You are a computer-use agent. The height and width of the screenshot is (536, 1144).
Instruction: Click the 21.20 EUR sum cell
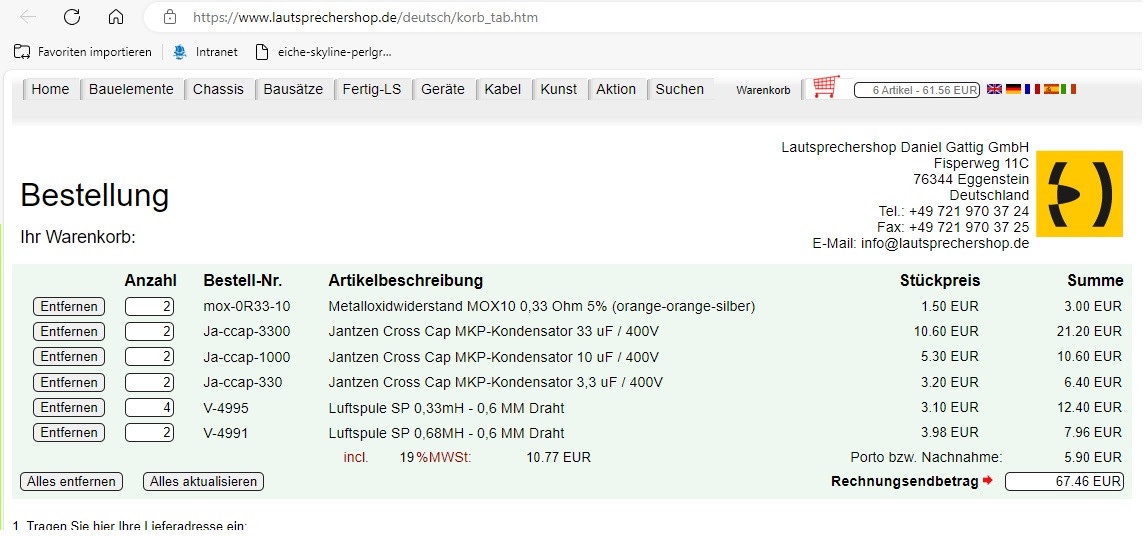click(1089, 332)
